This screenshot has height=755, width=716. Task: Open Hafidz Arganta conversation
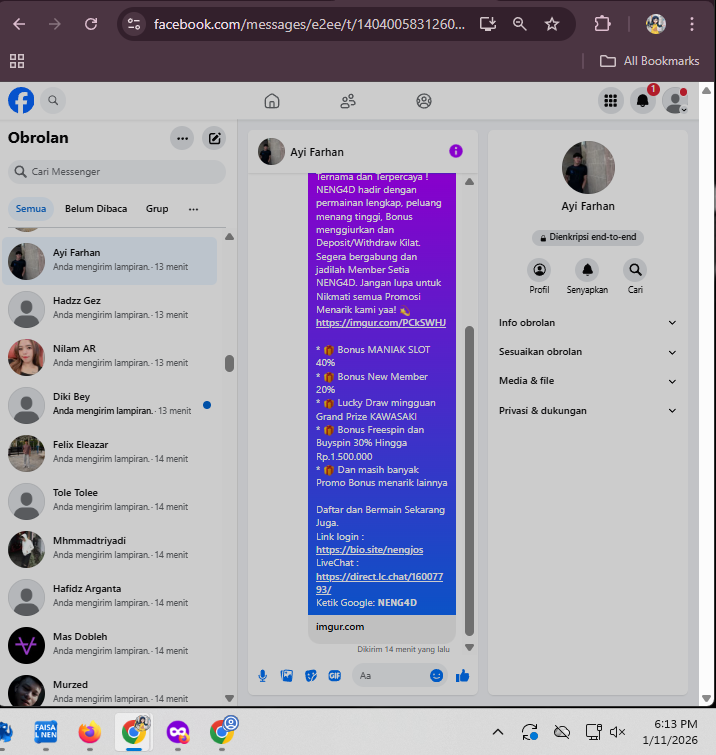point(110,597)
